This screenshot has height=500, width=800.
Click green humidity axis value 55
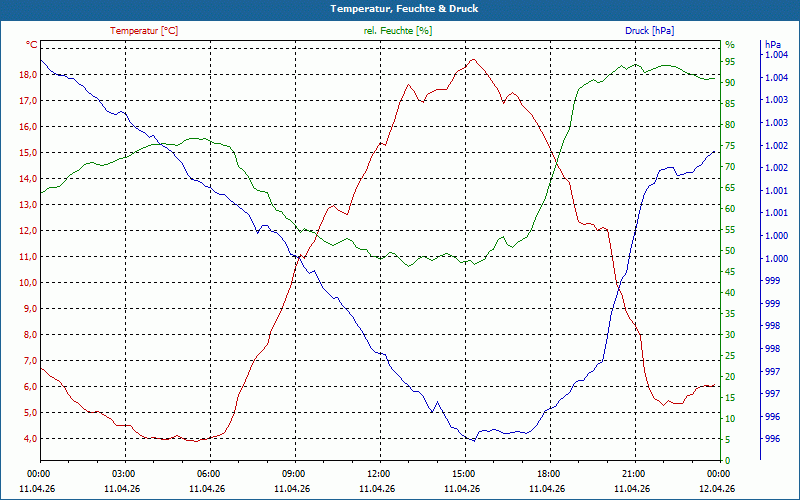[730, 230]
